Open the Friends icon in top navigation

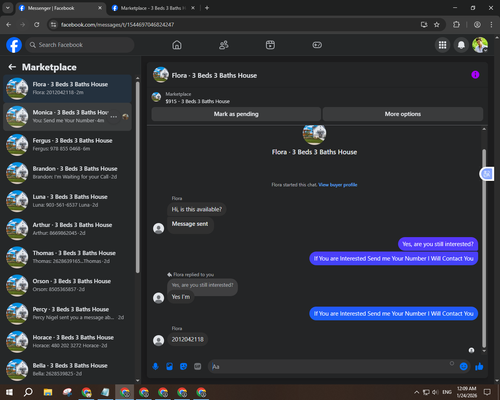coord(224,45)
